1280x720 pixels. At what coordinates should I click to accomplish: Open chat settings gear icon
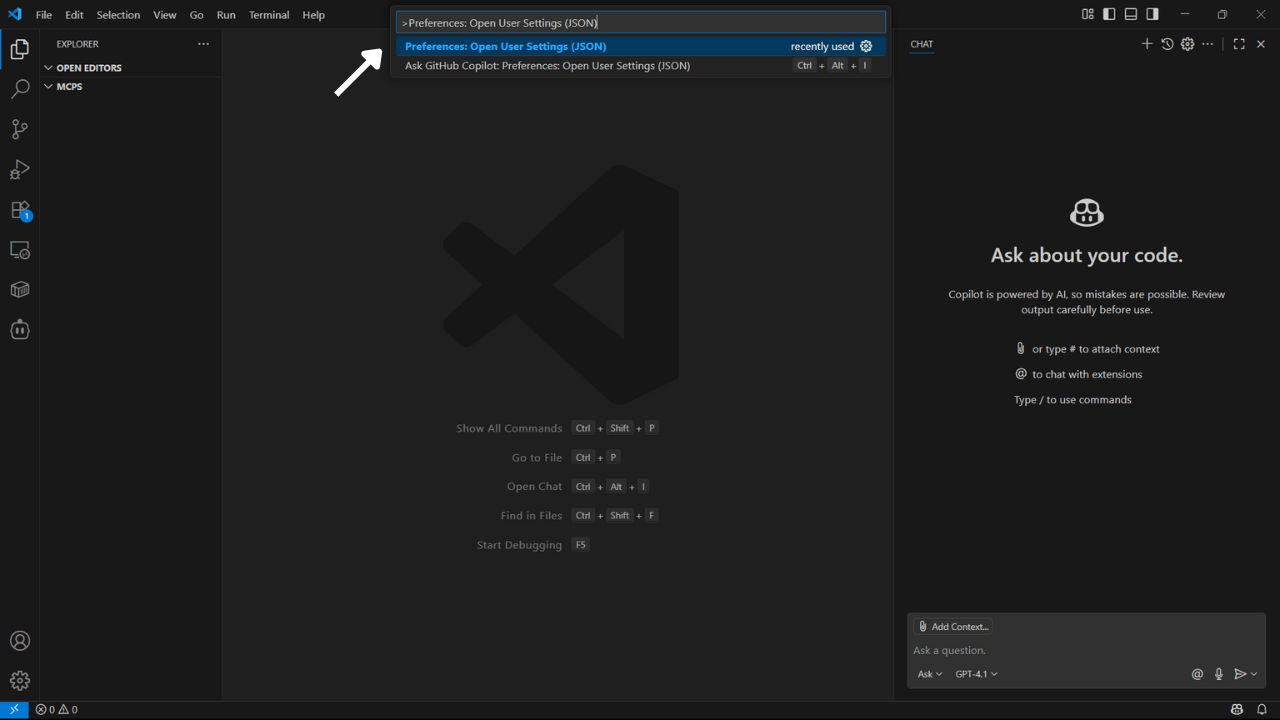point(1188,44)
